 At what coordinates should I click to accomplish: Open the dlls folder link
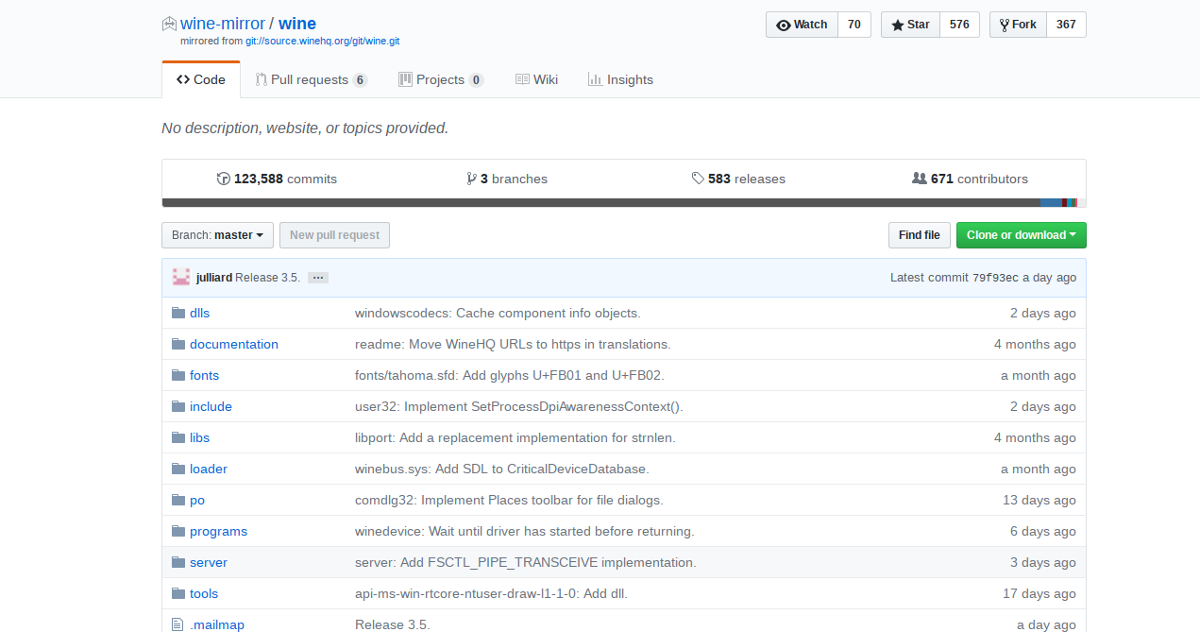[200, 313]
